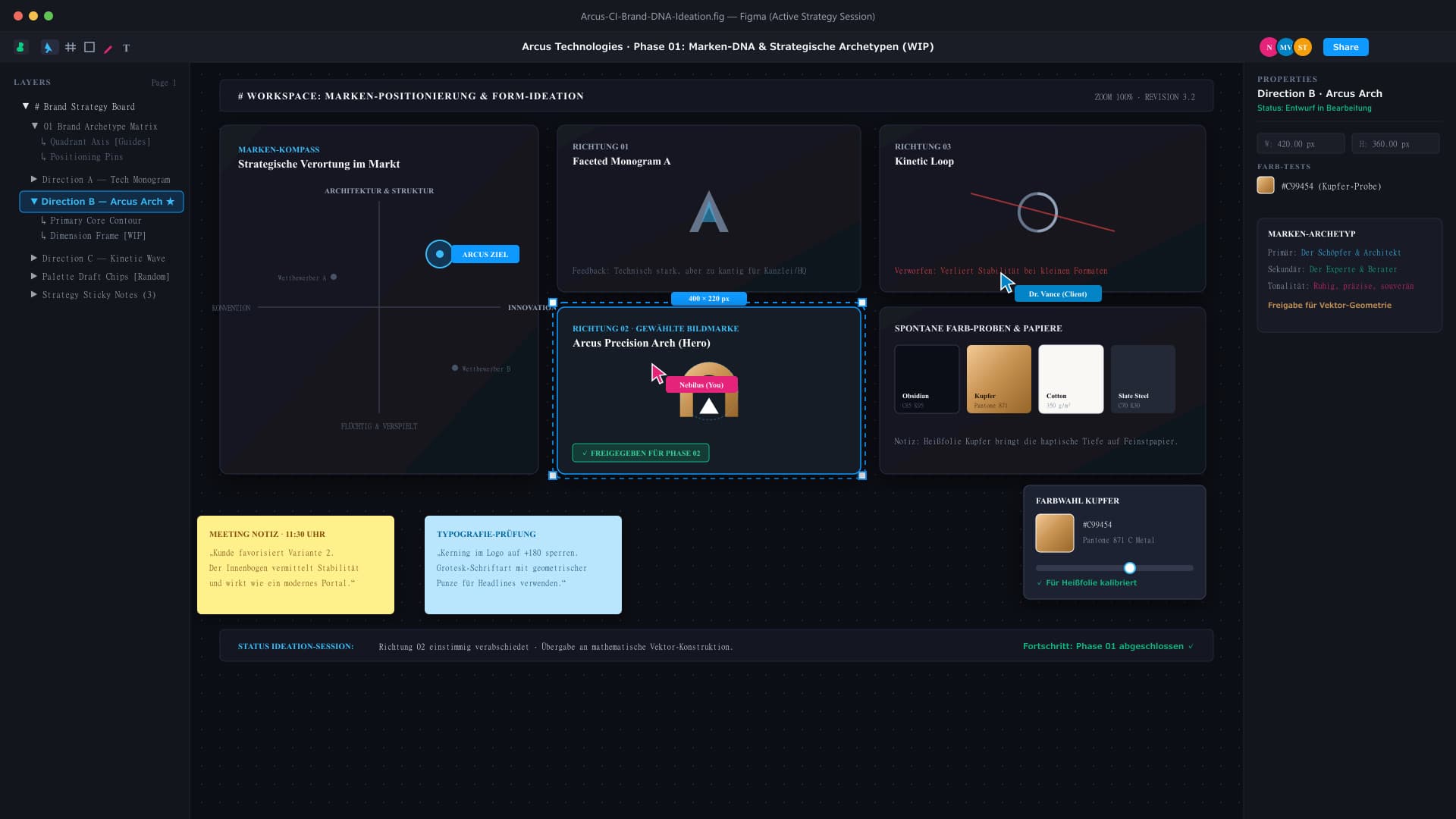Click Freigabe für Vektor-Geometrie link
This screenshot has width=1456, height=819.
point(1329,305)
